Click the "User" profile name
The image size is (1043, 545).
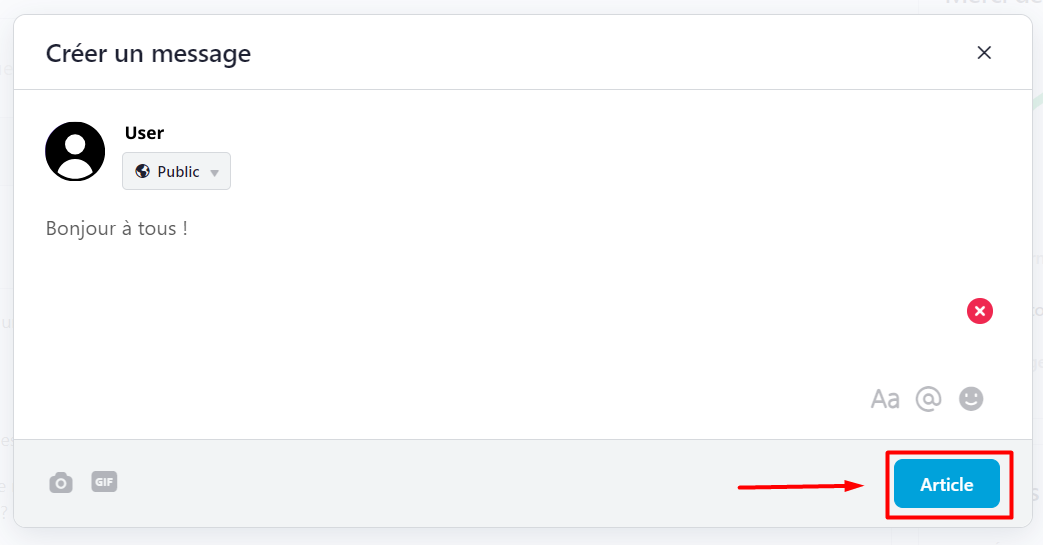tap(144, 133)
